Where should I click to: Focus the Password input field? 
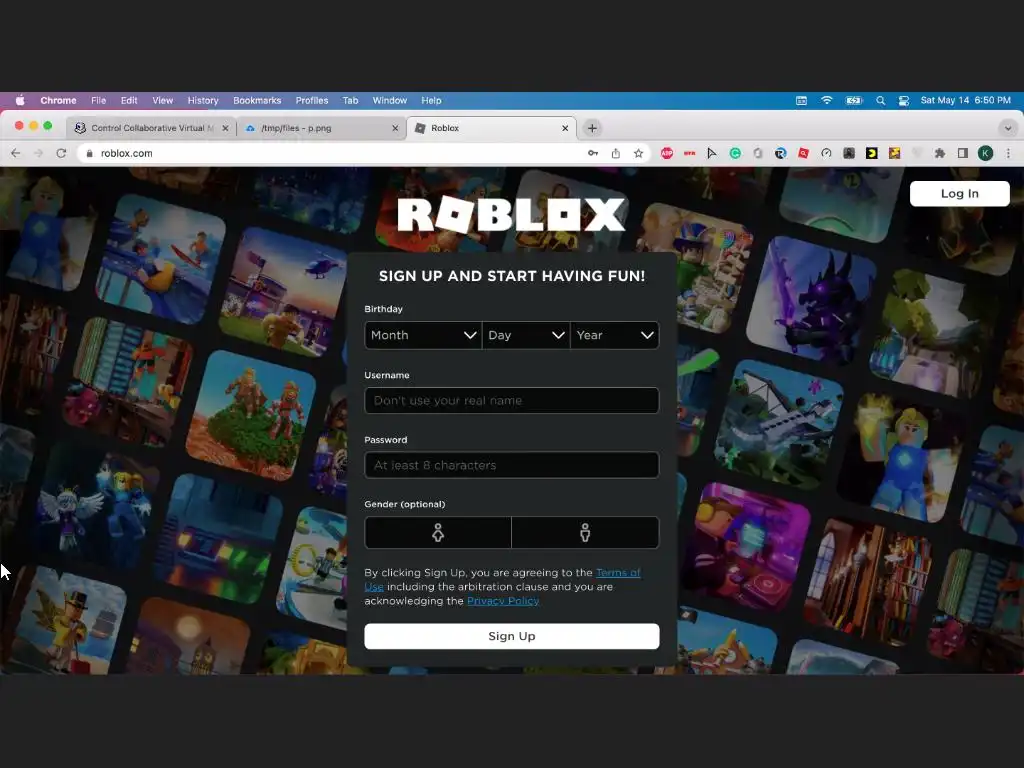click(x=511, y=465)
